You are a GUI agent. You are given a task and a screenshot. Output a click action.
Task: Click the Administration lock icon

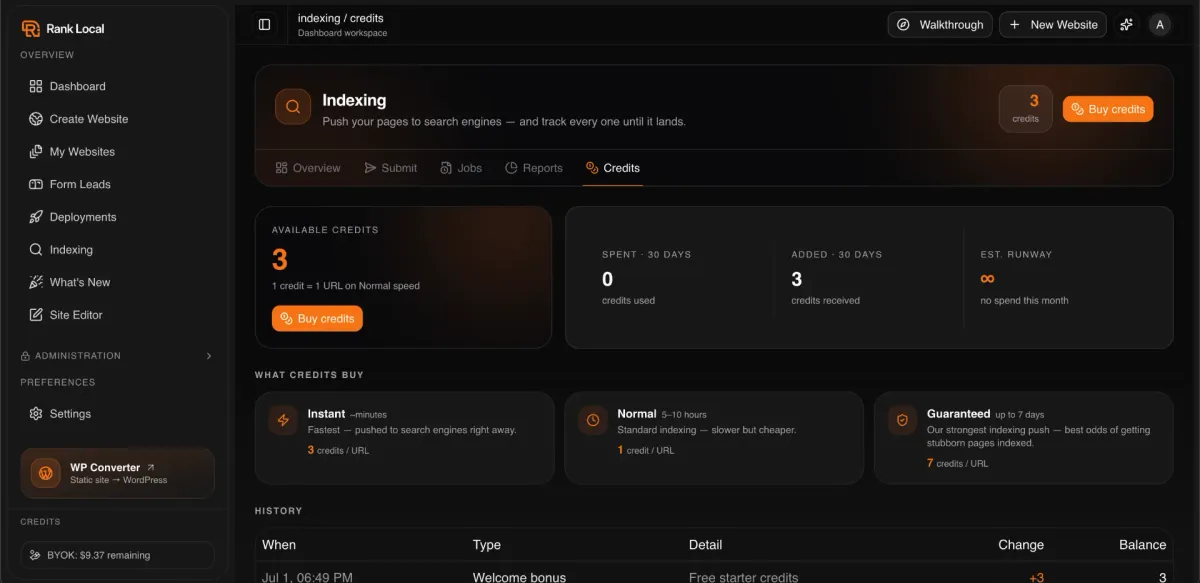(26, 356)
